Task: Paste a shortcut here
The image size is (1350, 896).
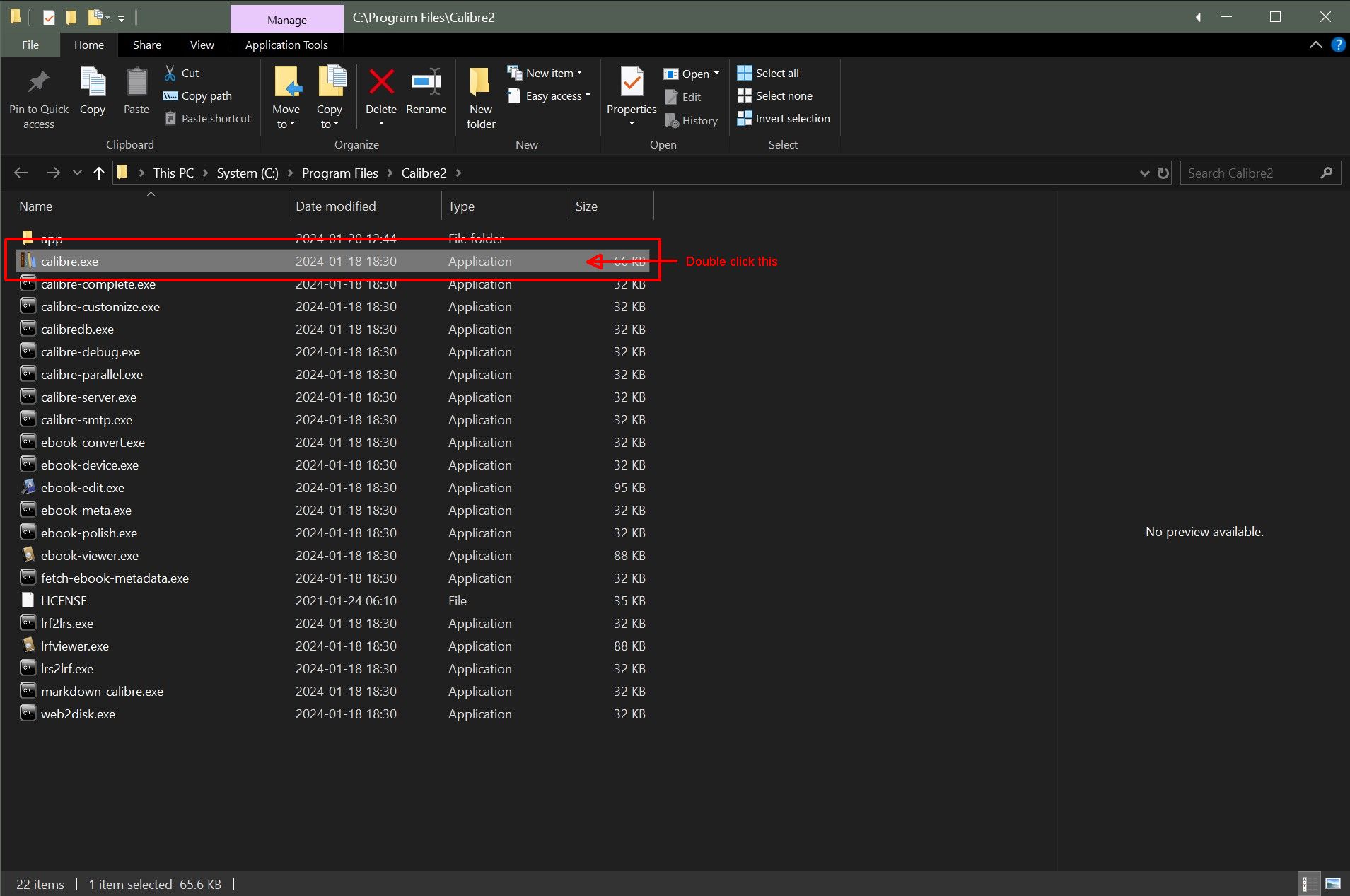Action: 208,118
